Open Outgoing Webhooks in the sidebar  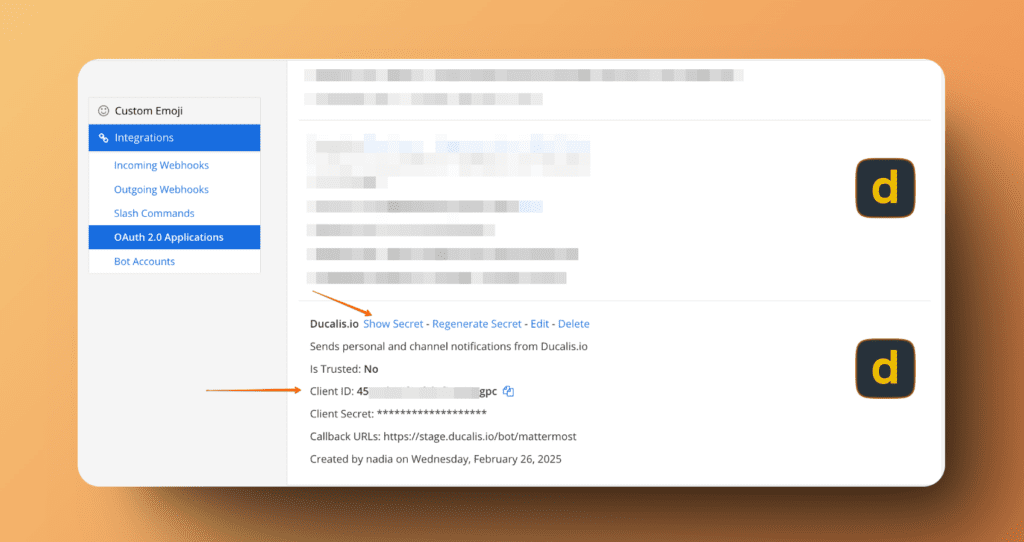tap(161, 189)
